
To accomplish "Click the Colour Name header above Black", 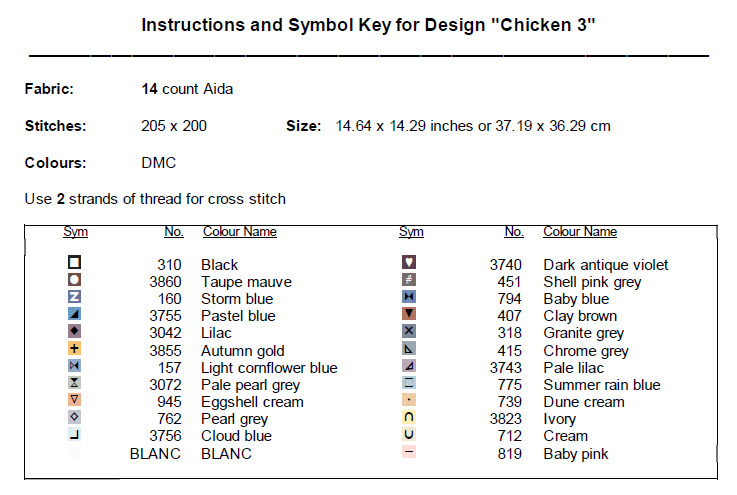I will 240,232.
